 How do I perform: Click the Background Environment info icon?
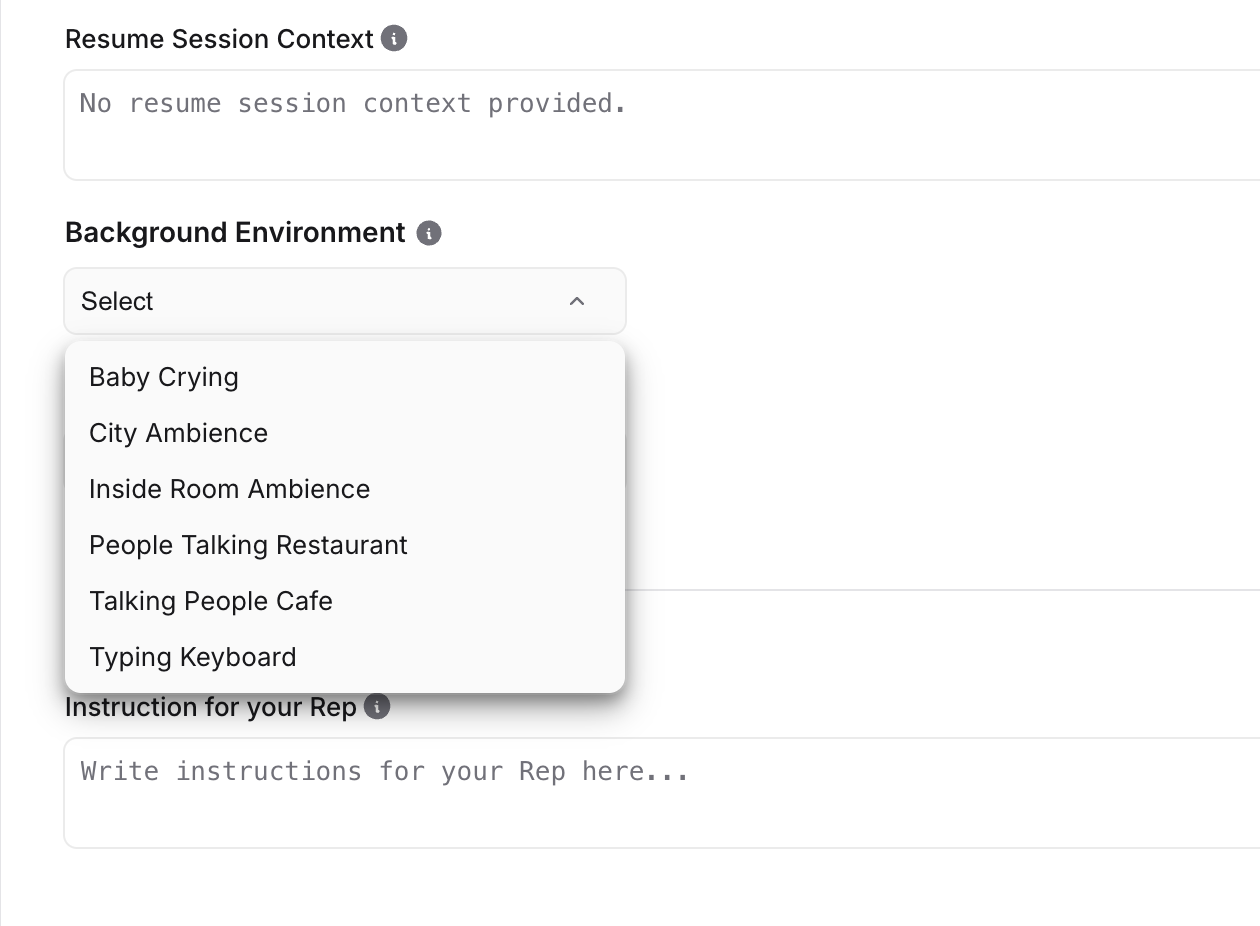tap(429, 233)
